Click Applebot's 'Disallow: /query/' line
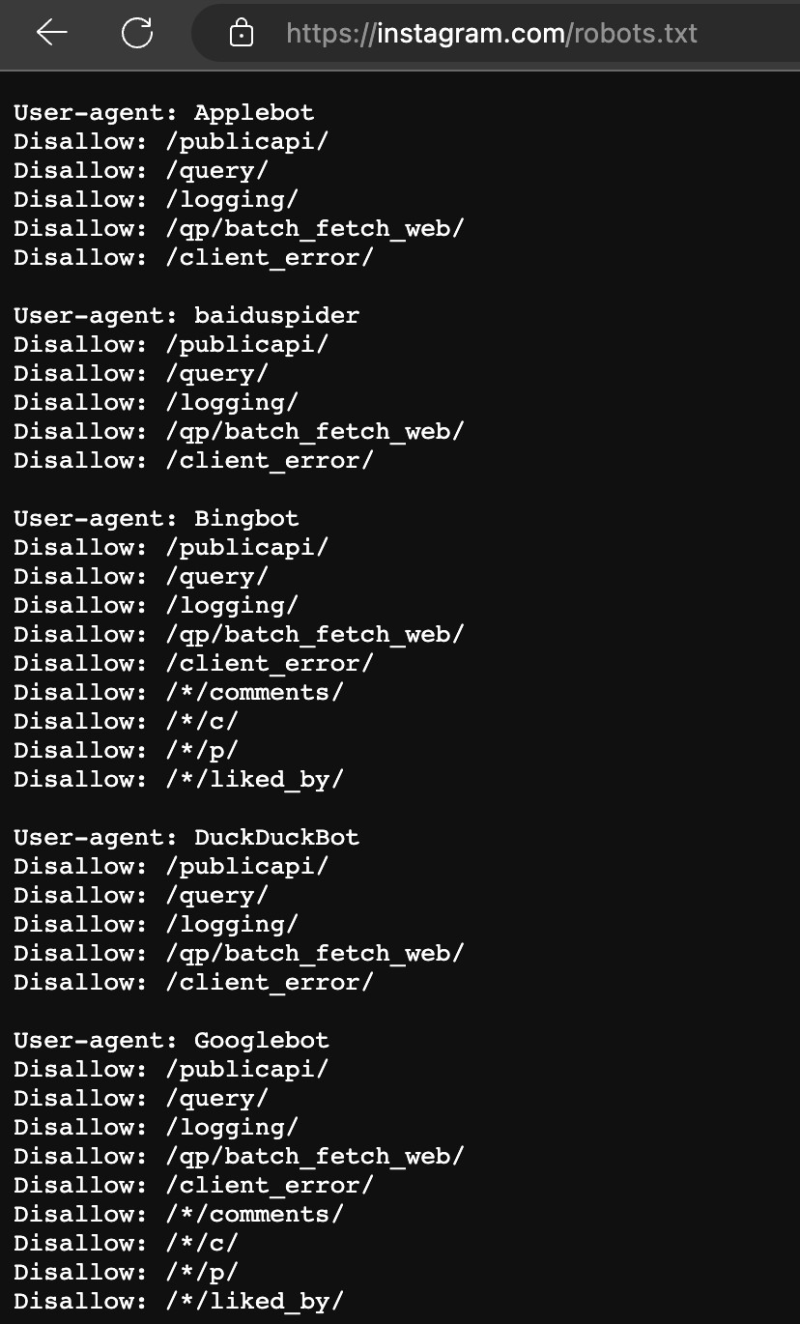The width and height of the screenshot is (800, 1324). click(141, 170)
